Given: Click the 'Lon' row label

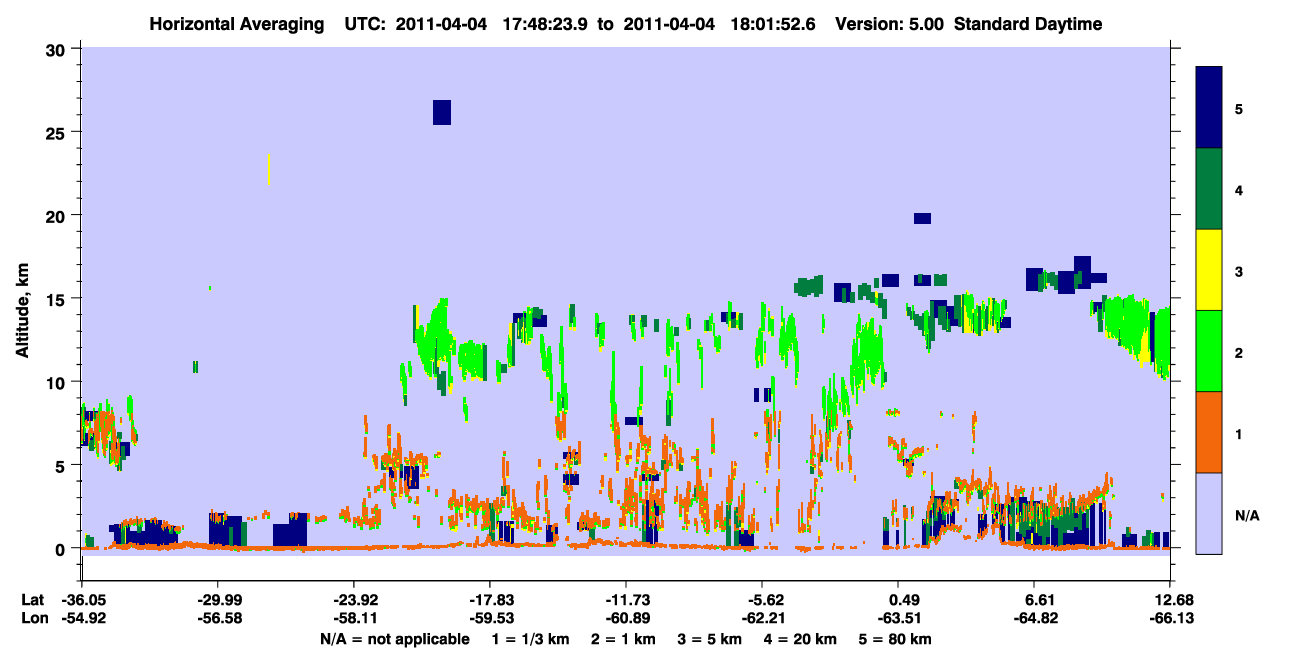Looking at the screenshot, I should click(33, 619).
